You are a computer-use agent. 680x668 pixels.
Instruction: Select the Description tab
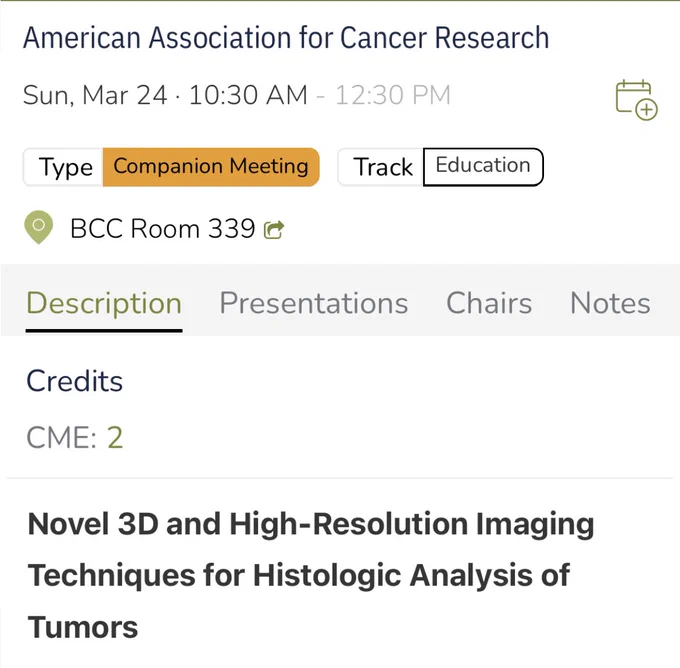pos(104,304)
